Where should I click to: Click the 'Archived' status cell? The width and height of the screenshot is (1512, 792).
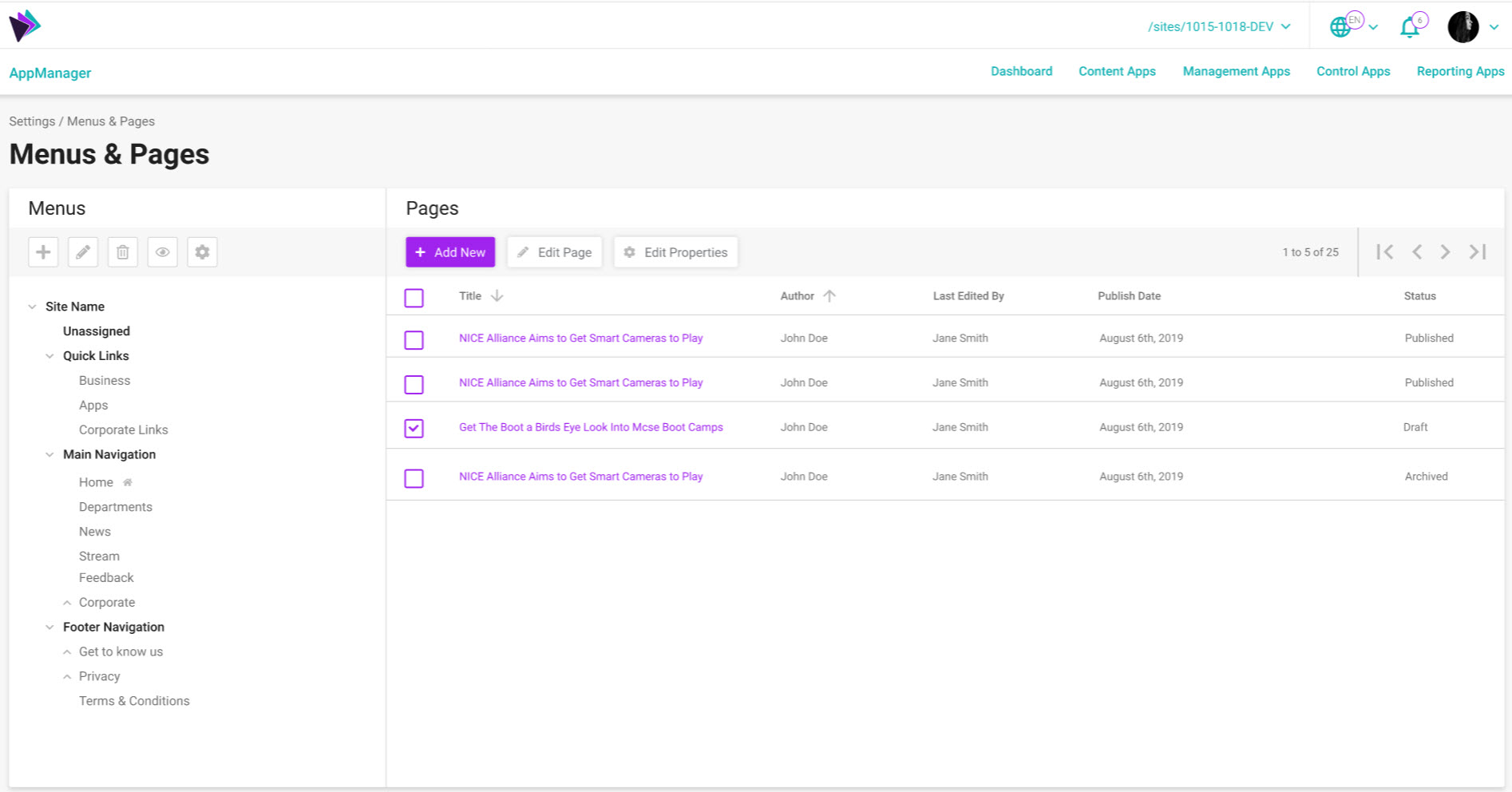[1426, 477]
